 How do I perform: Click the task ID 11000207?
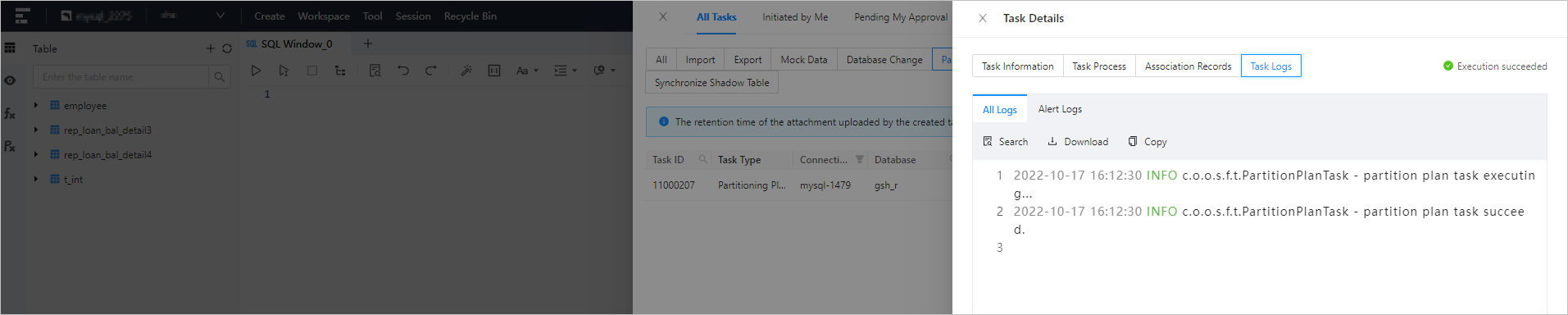674,185
